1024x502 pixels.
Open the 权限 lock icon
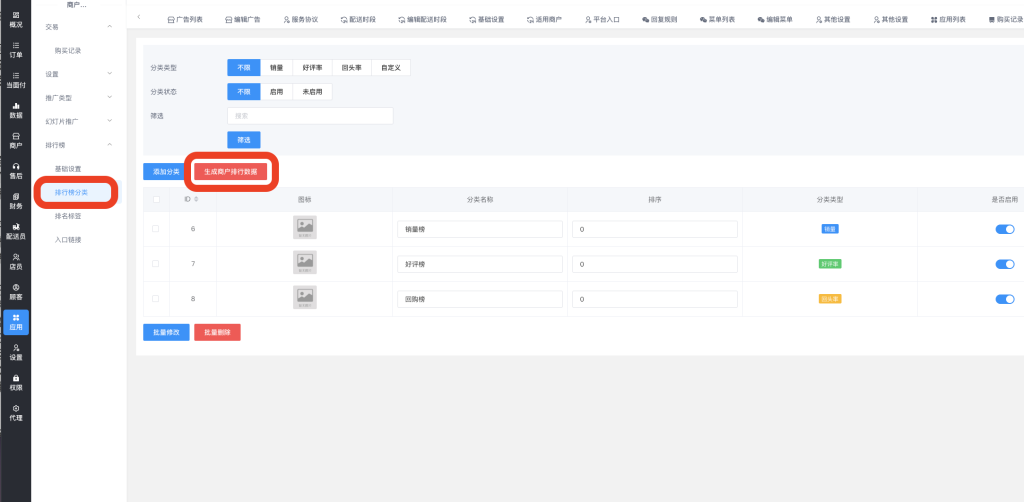(15, 382)
